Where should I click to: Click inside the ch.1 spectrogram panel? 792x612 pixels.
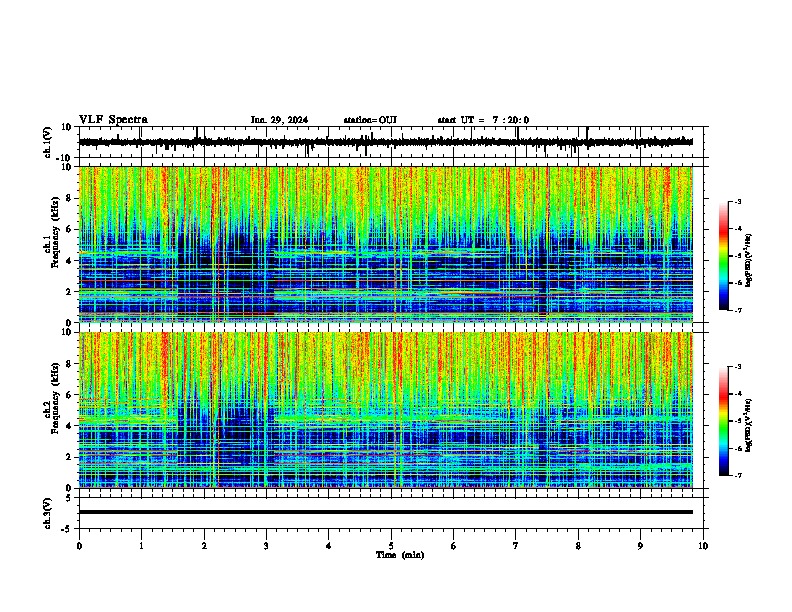tap(386, 244)
